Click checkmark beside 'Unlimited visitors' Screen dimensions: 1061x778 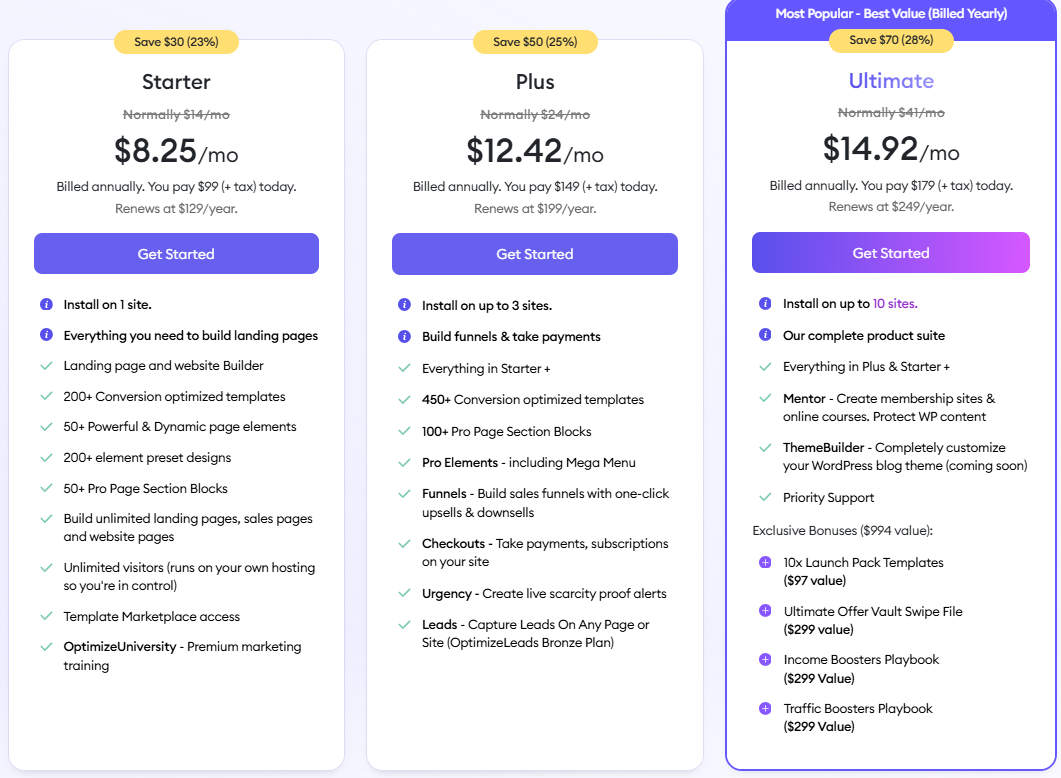click(x=47, y=568)
